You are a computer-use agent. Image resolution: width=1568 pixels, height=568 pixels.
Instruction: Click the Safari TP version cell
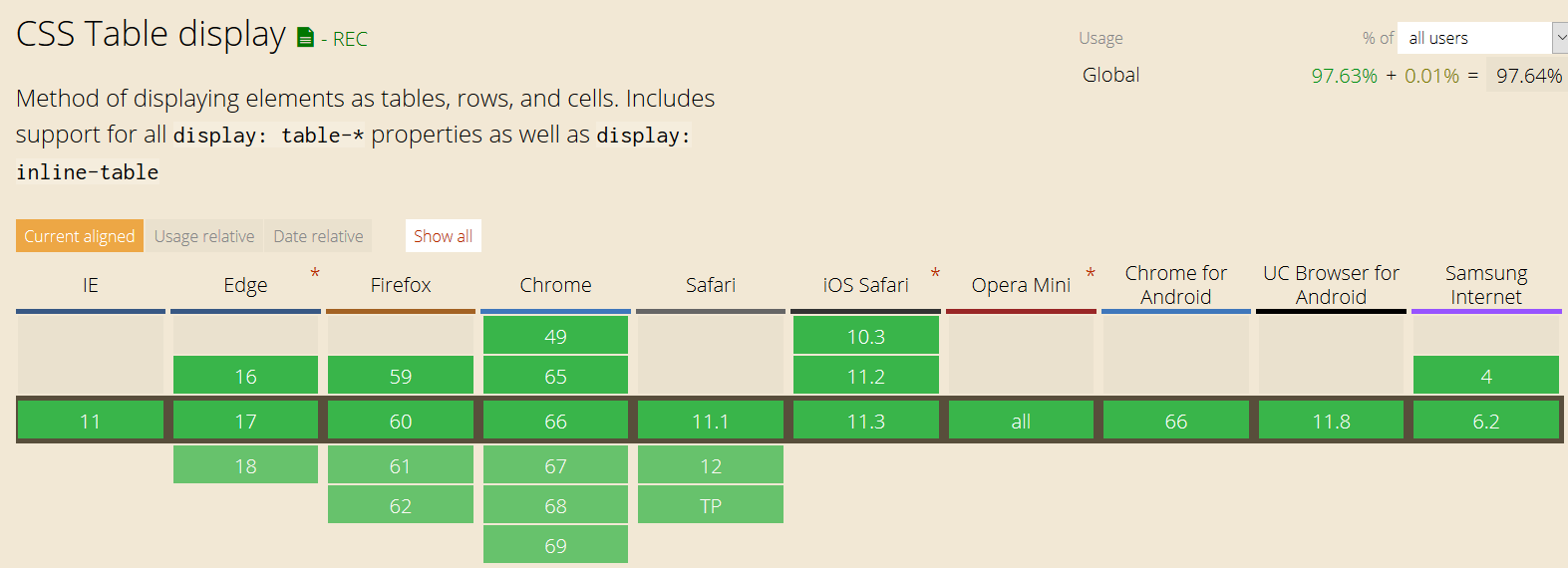(x=711, y=505)
